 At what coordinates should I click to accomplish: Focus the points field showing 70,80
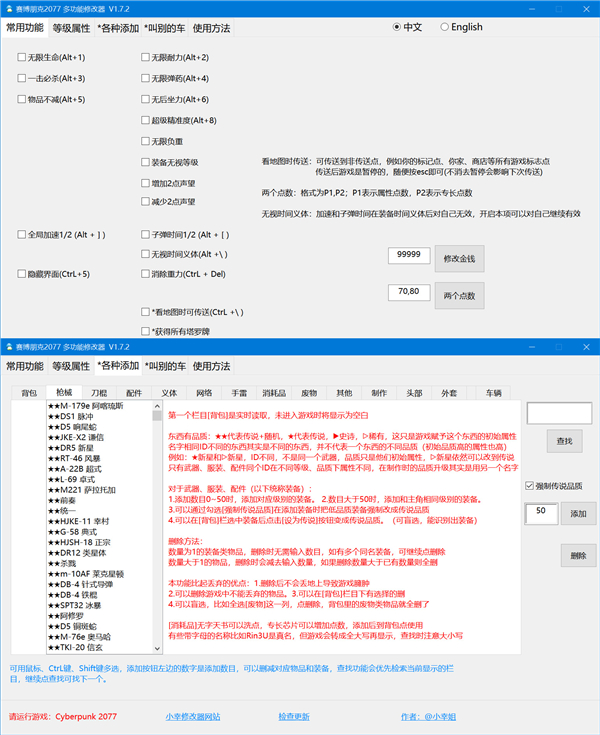[409, 292]
